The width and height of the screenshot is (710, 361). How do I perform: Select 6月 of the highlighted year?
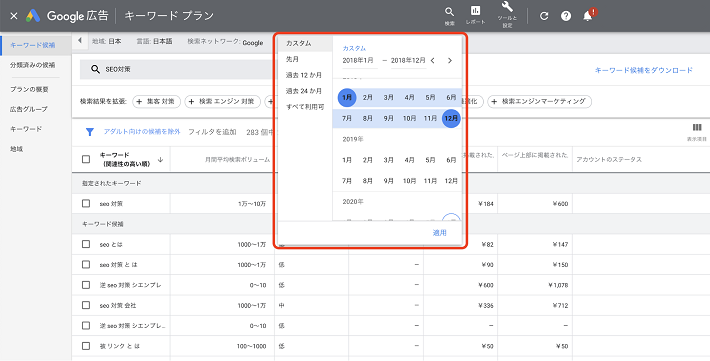click(451, 97)
